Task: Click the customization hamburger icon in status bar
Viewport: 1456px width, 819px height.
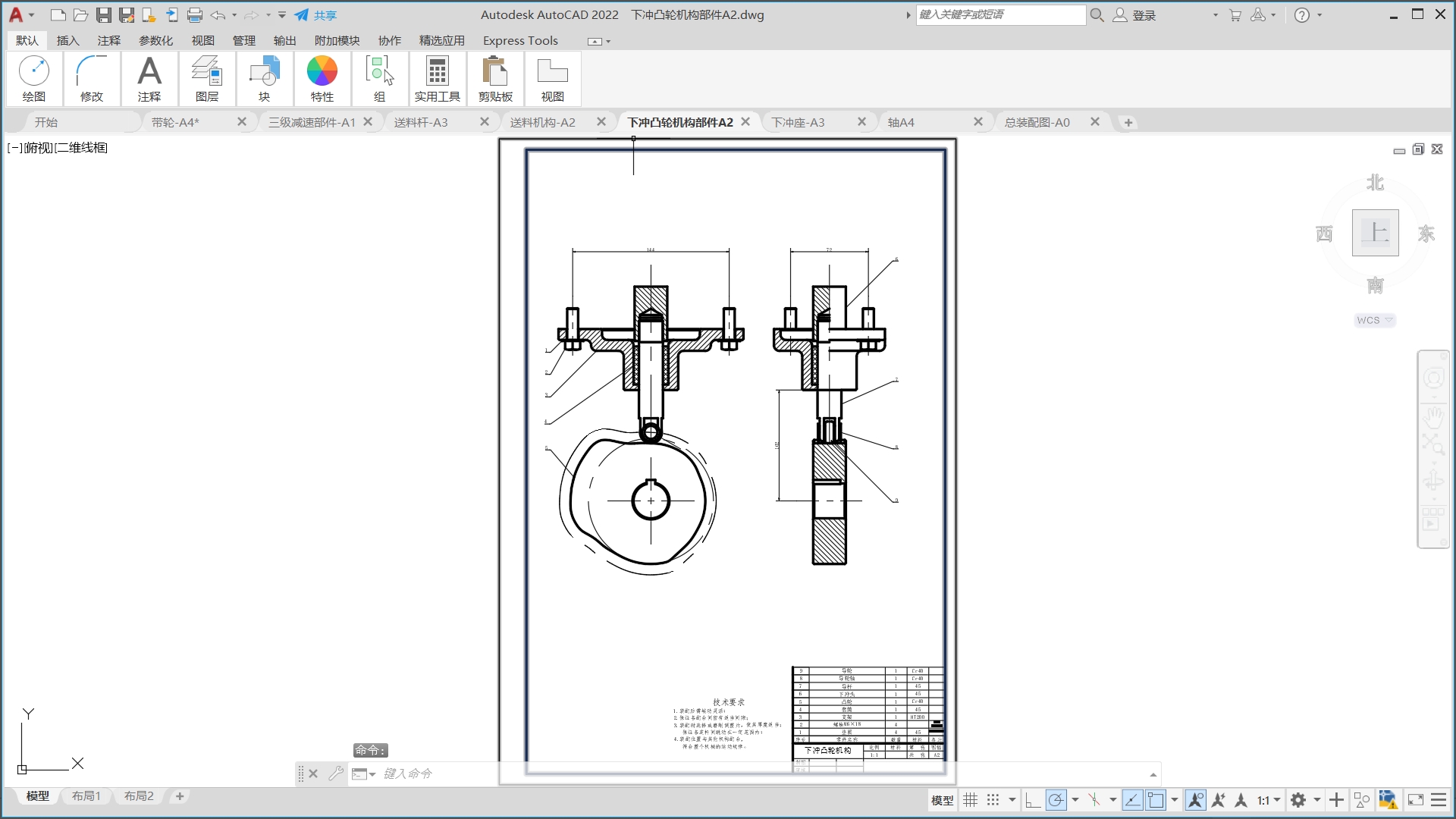Action: (x=1439, y=800)
